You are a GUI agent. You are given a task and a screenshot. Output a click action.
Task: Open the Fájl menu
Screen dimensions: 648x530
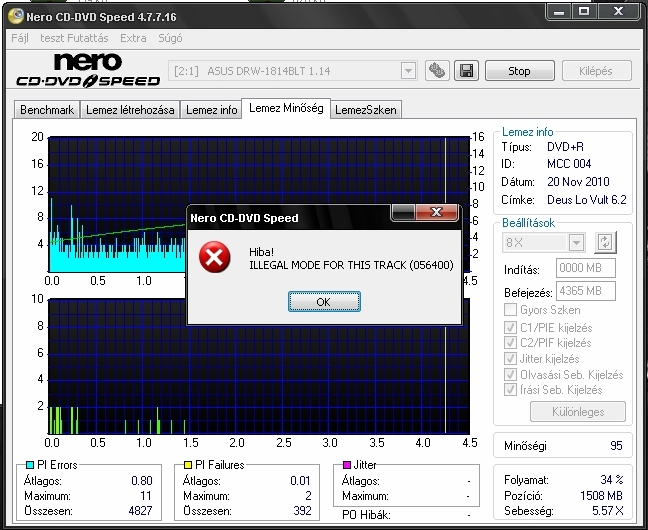20,38
